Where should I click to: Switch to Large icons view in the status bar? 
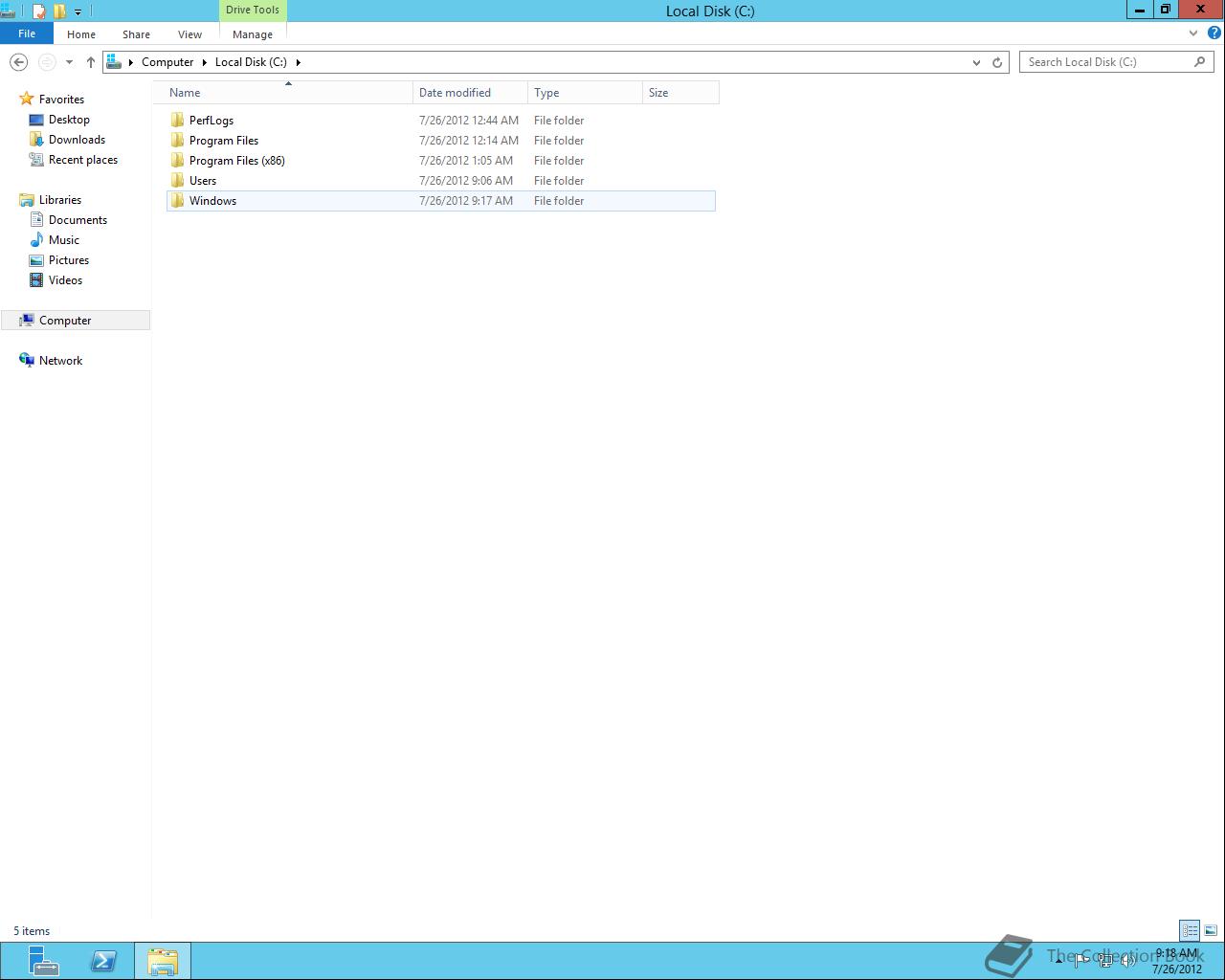click(1211, 930)
